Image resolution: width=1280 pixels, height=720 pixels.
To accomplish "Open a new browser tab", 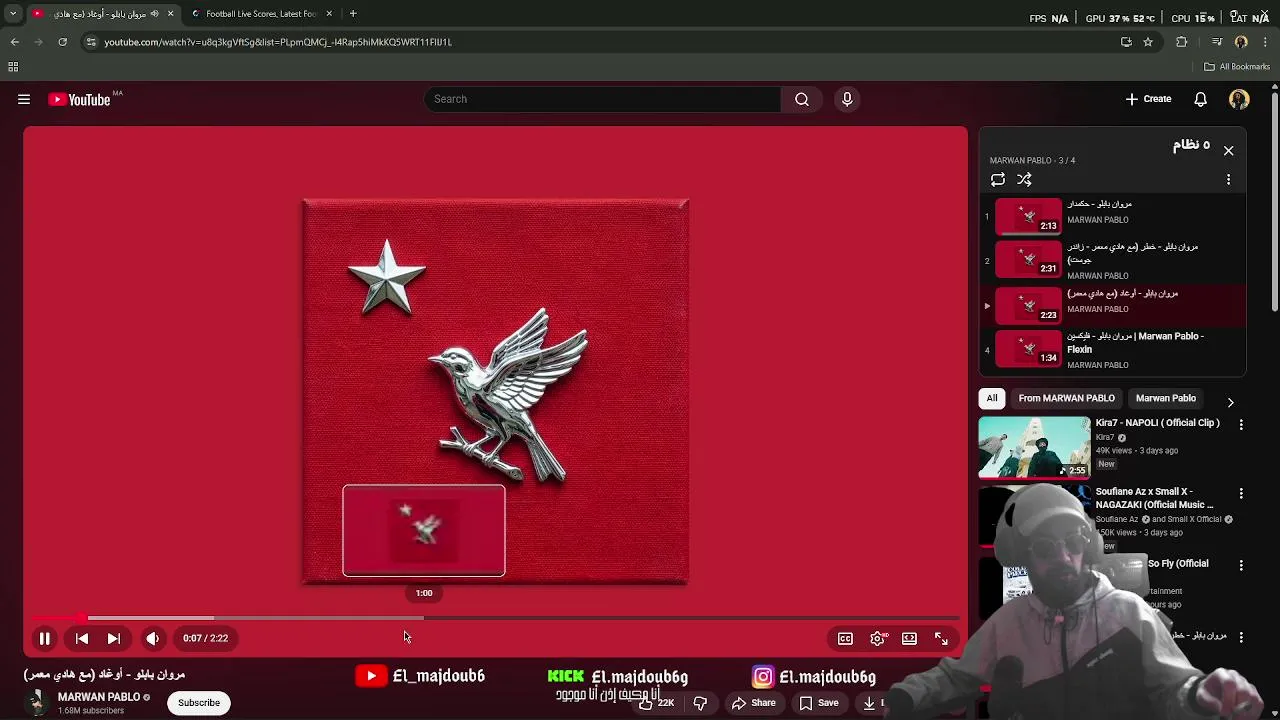I will (x=353, y=14).
